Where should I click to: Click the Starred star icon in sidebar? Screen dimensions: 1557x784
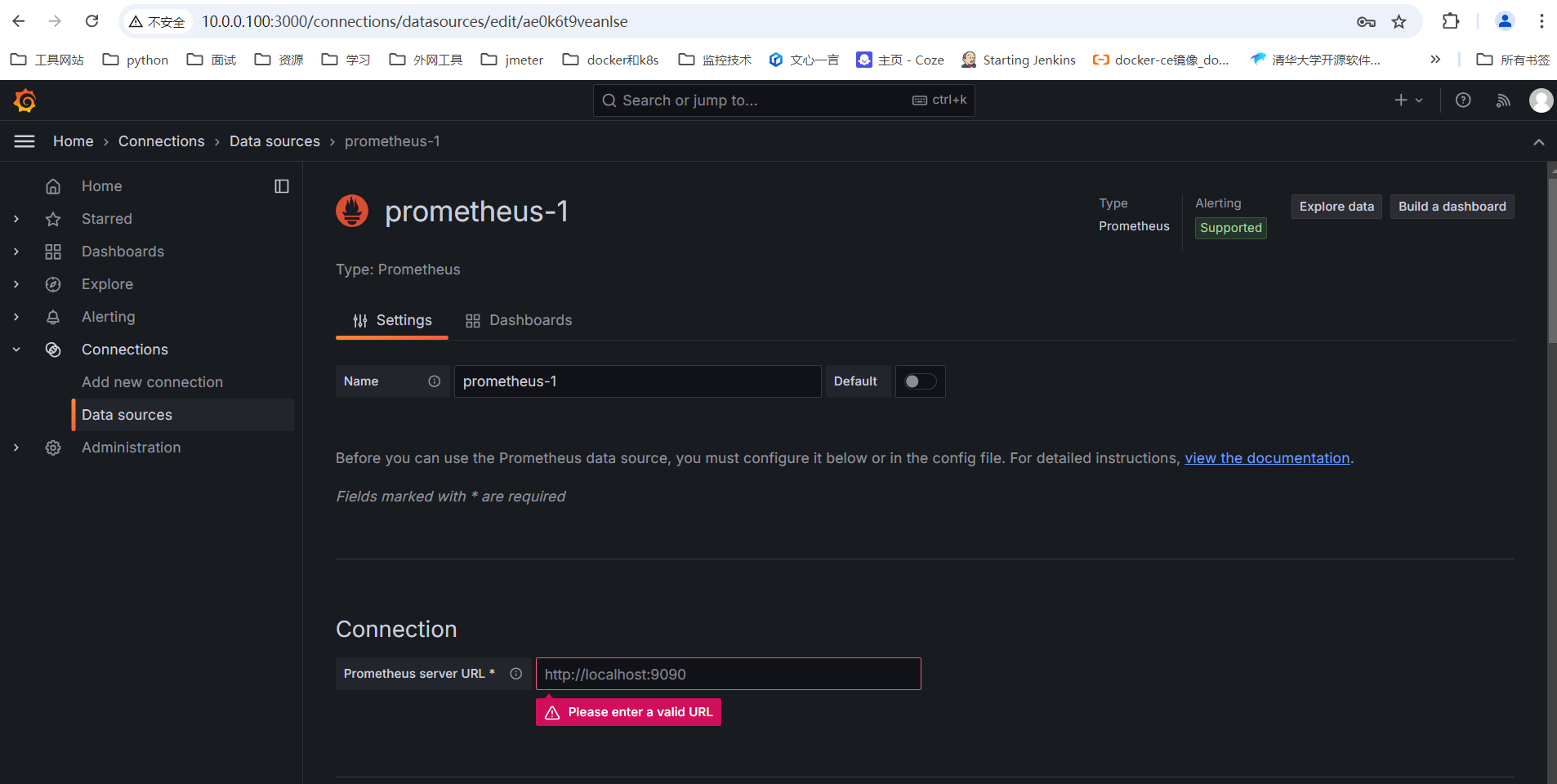pyautogui.click(x=53, y=219)
